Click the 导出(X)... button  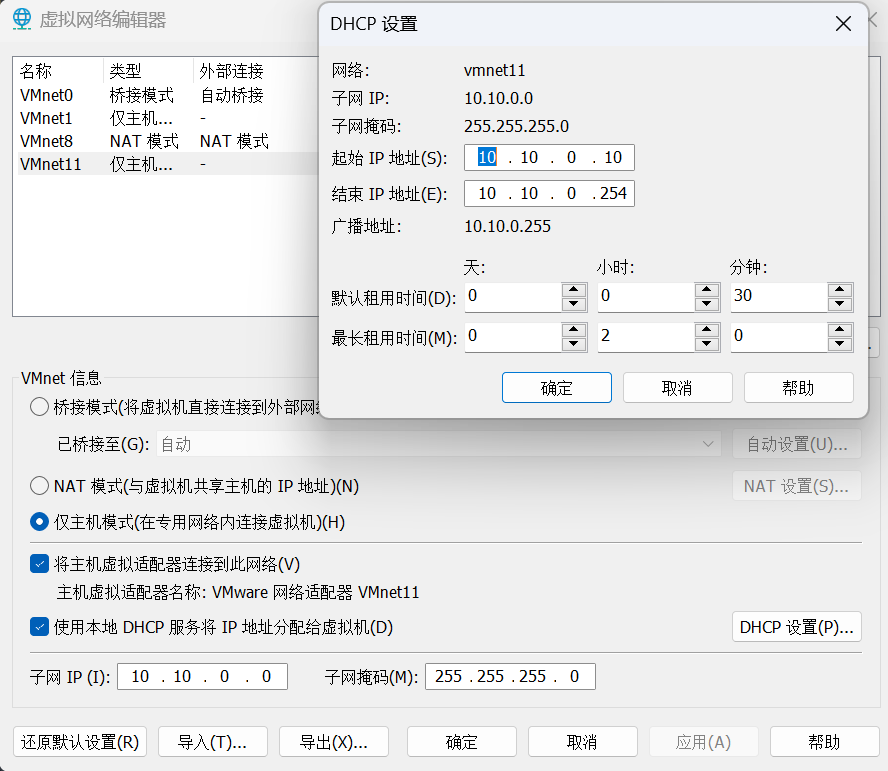tap(333, 742)
